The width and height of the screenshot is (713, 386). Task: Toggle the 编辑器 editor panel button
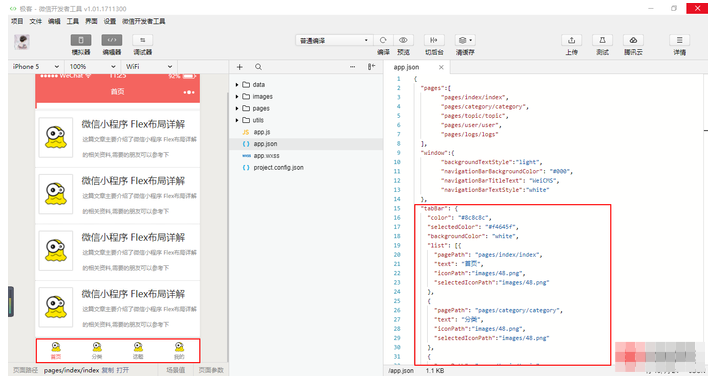[112, 40]
